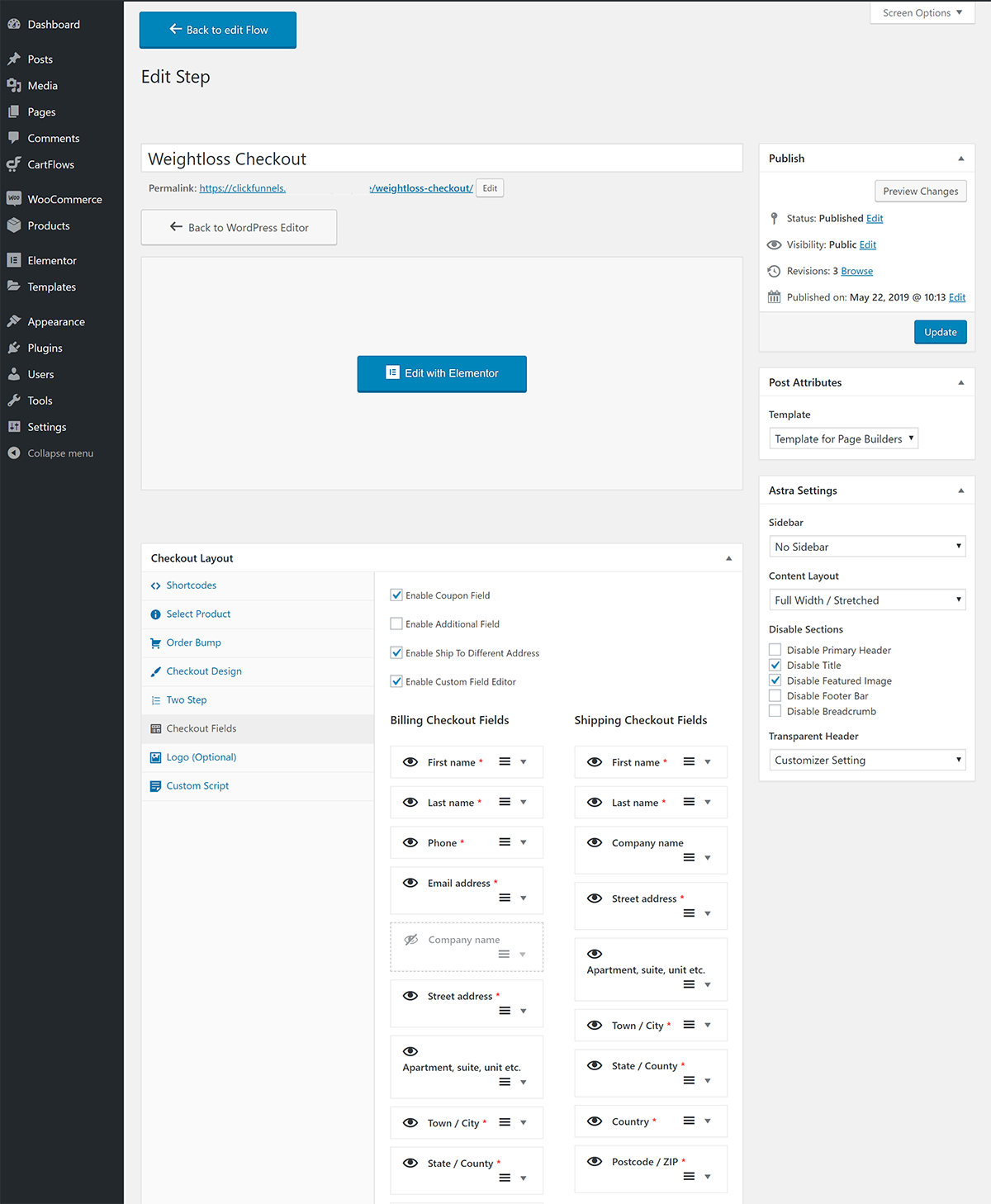
Task: Click the Update button
Action: pyautogui.click(x=940, y=332)
